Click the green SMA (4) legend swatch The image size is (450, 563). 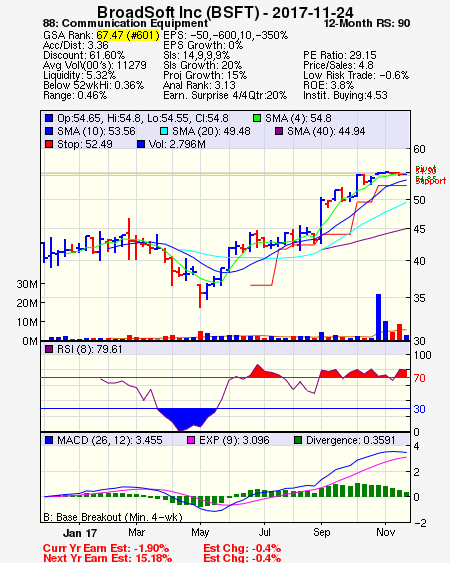click(x=257, y=118)
